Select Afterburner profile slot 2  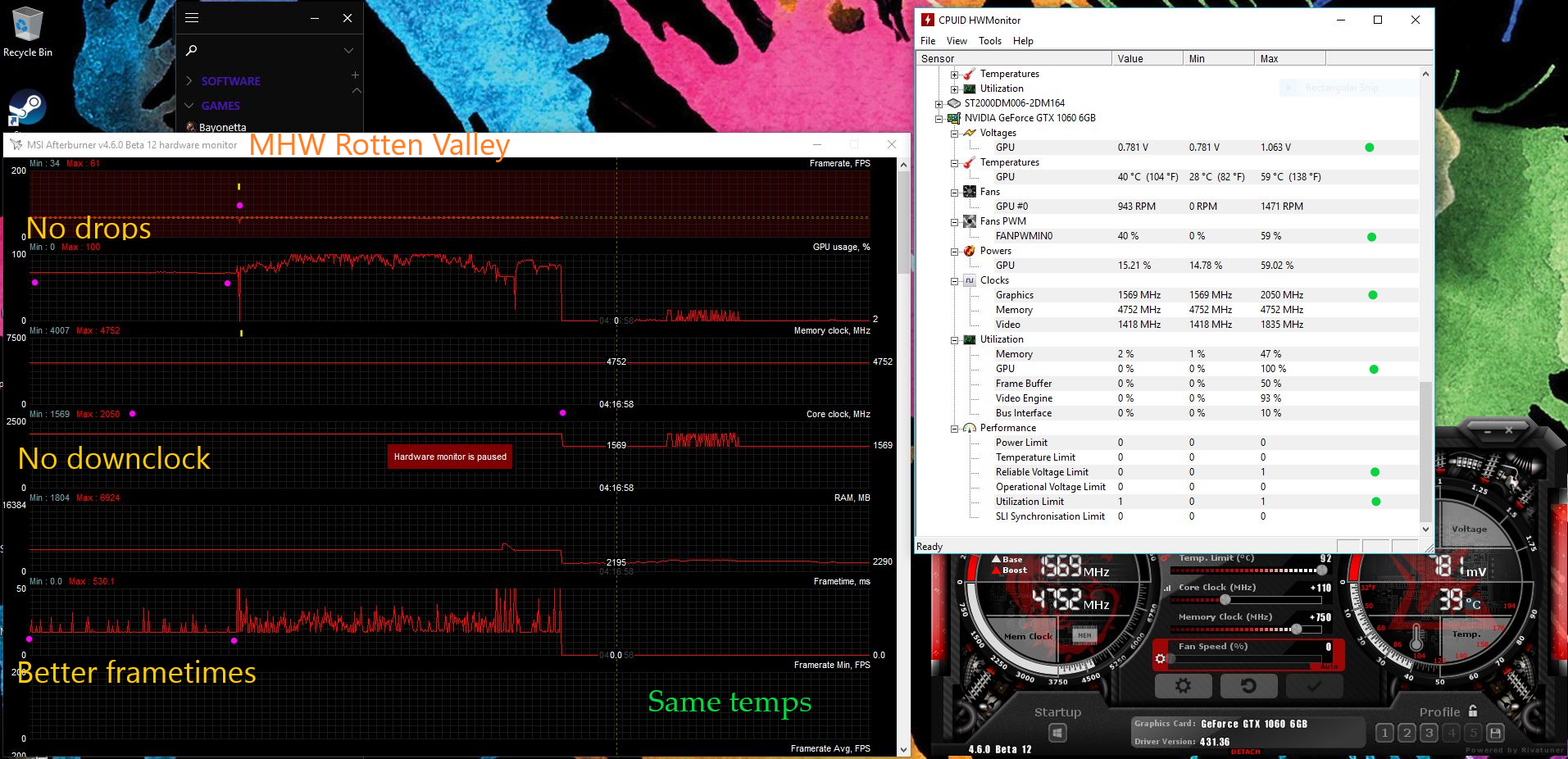1407,733
